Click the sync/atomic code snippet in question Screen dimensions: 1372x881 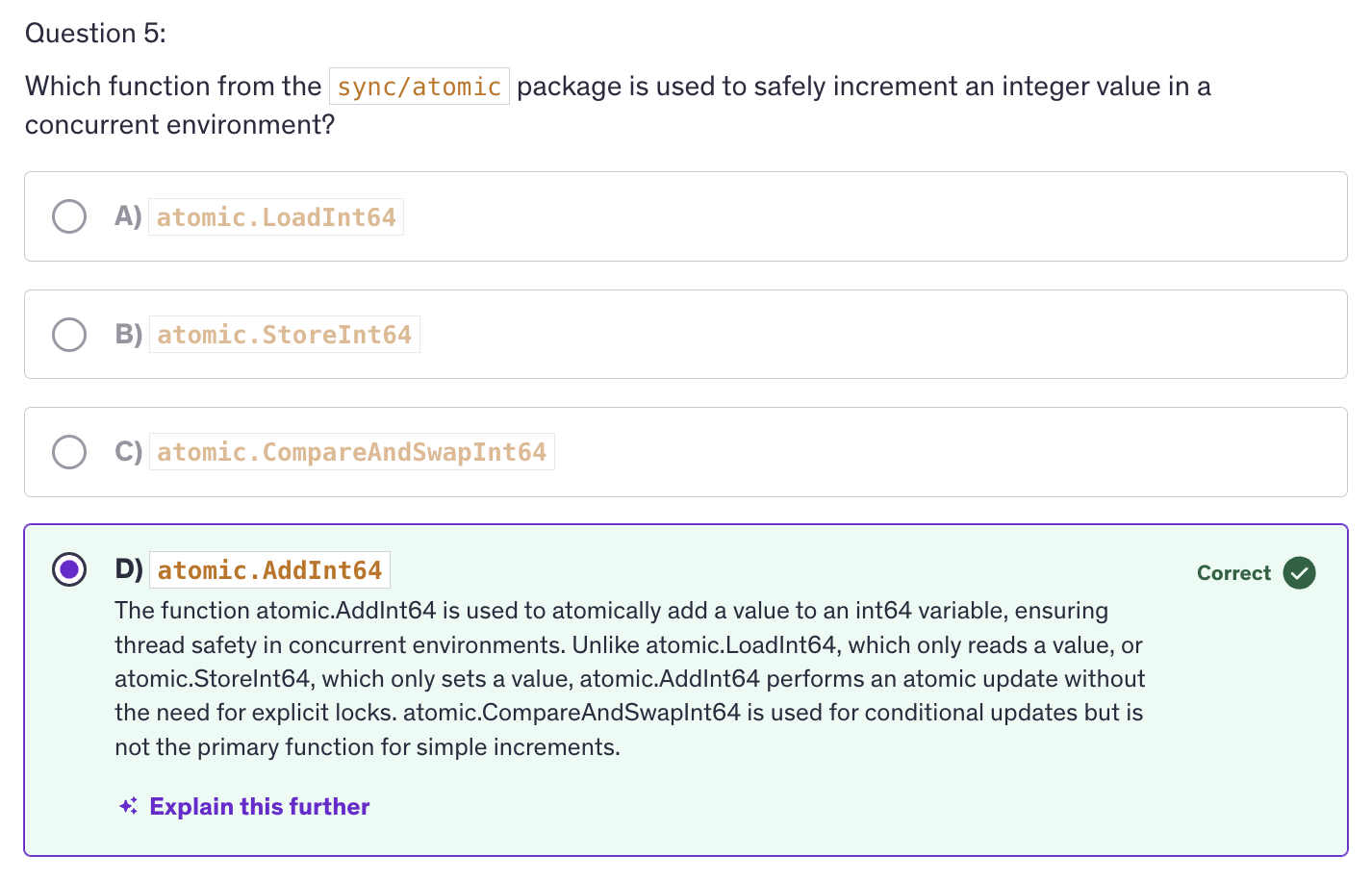click(419, 87)
